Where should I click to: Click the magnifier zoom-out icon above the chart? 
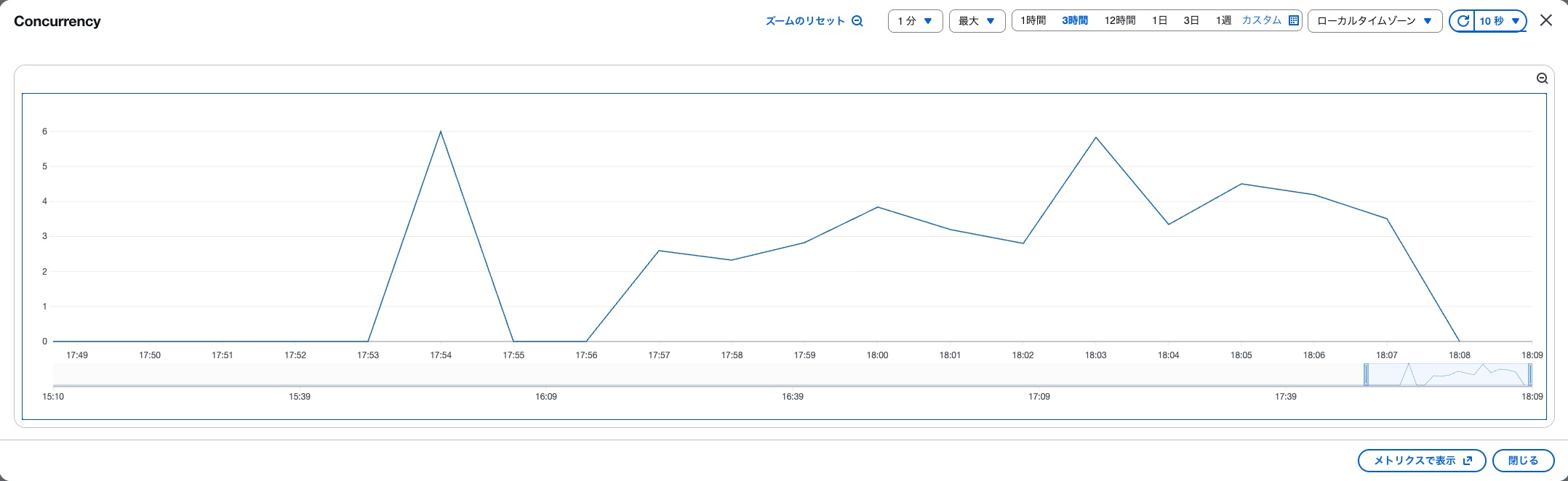(1542, 78)
